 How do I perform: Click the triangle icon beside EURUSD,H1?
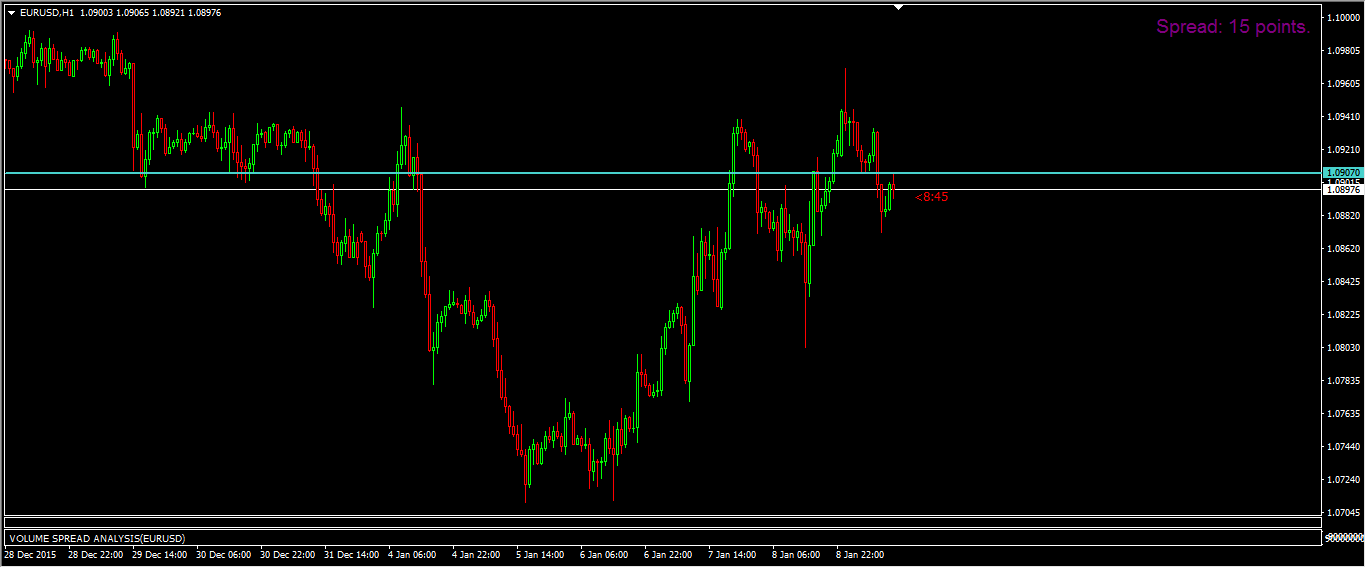coord(12,13)
